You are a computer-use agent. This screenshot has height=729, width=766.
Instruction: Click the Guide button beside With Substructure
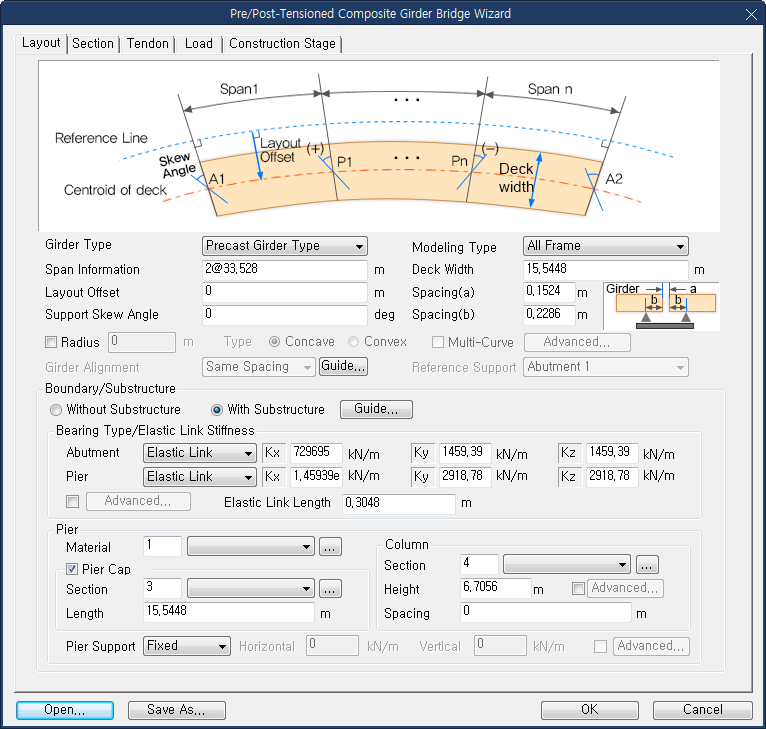coord(376,409)
